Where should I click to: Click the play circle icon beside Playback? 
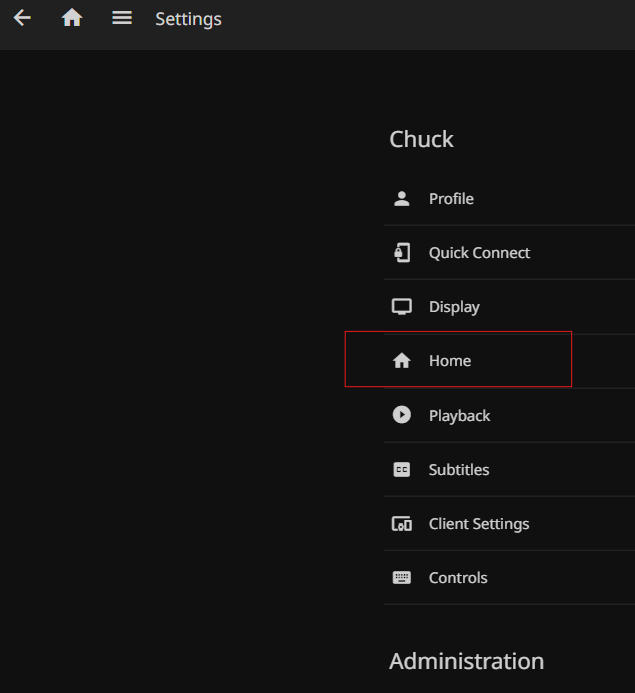point(402,415)
